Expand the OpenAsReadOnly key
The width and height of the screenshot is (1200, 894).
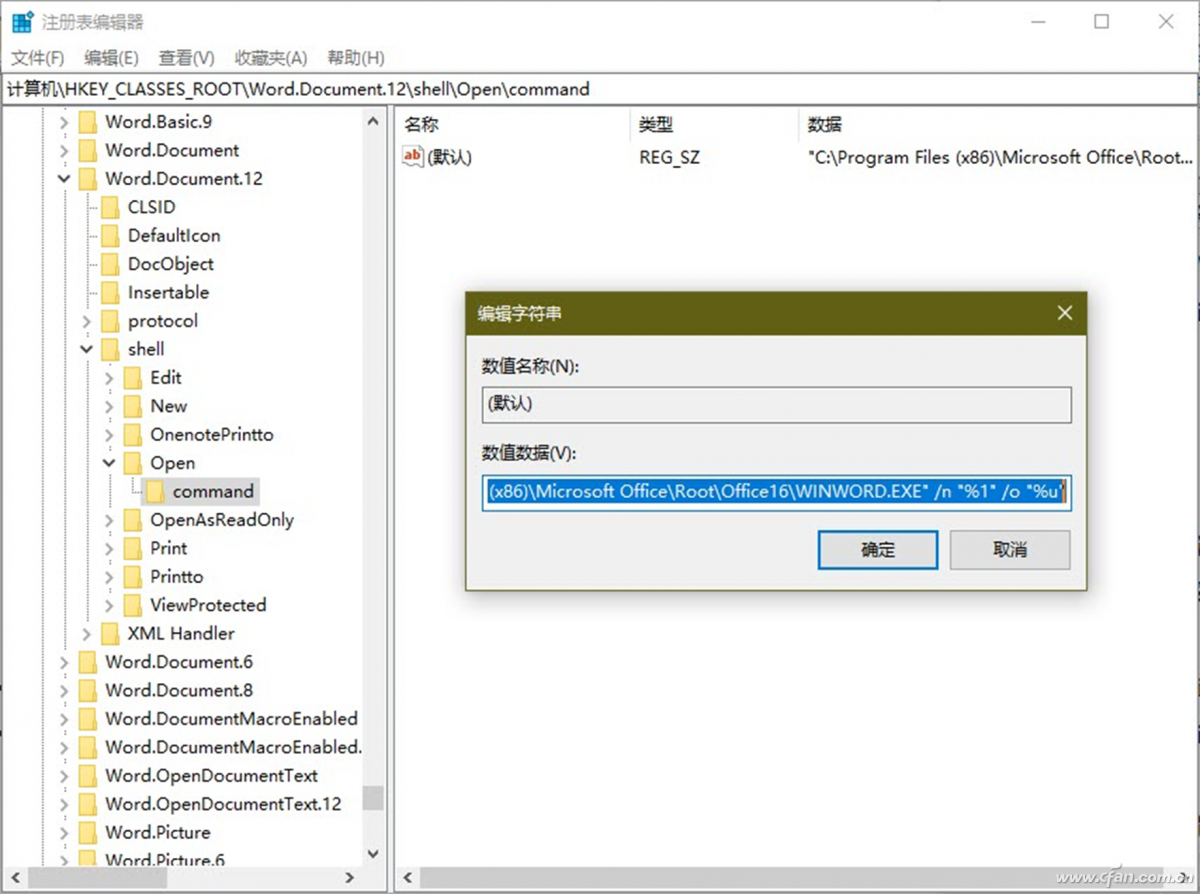[x=109, y=520]
